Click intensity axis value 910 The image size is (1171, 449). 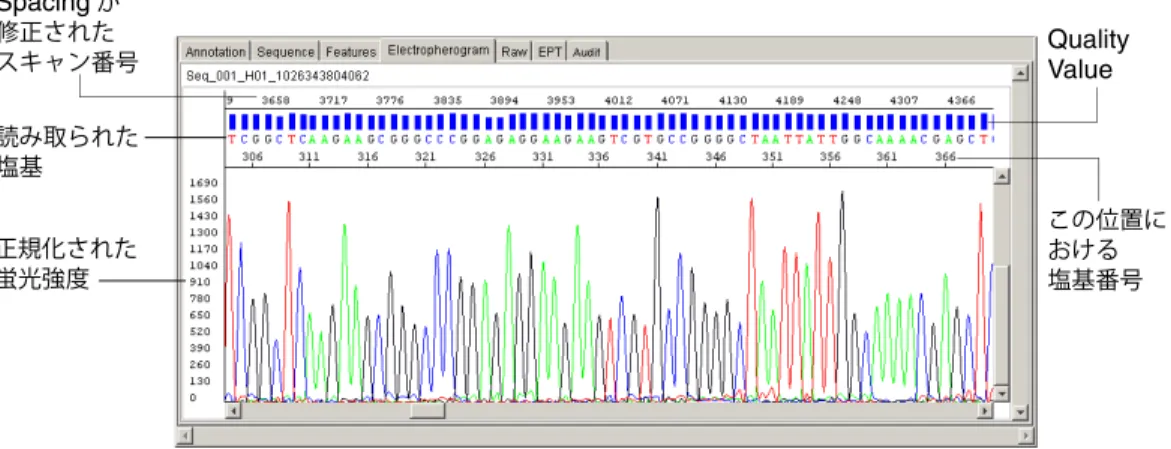pyautogui.click(x=202, y=282)
